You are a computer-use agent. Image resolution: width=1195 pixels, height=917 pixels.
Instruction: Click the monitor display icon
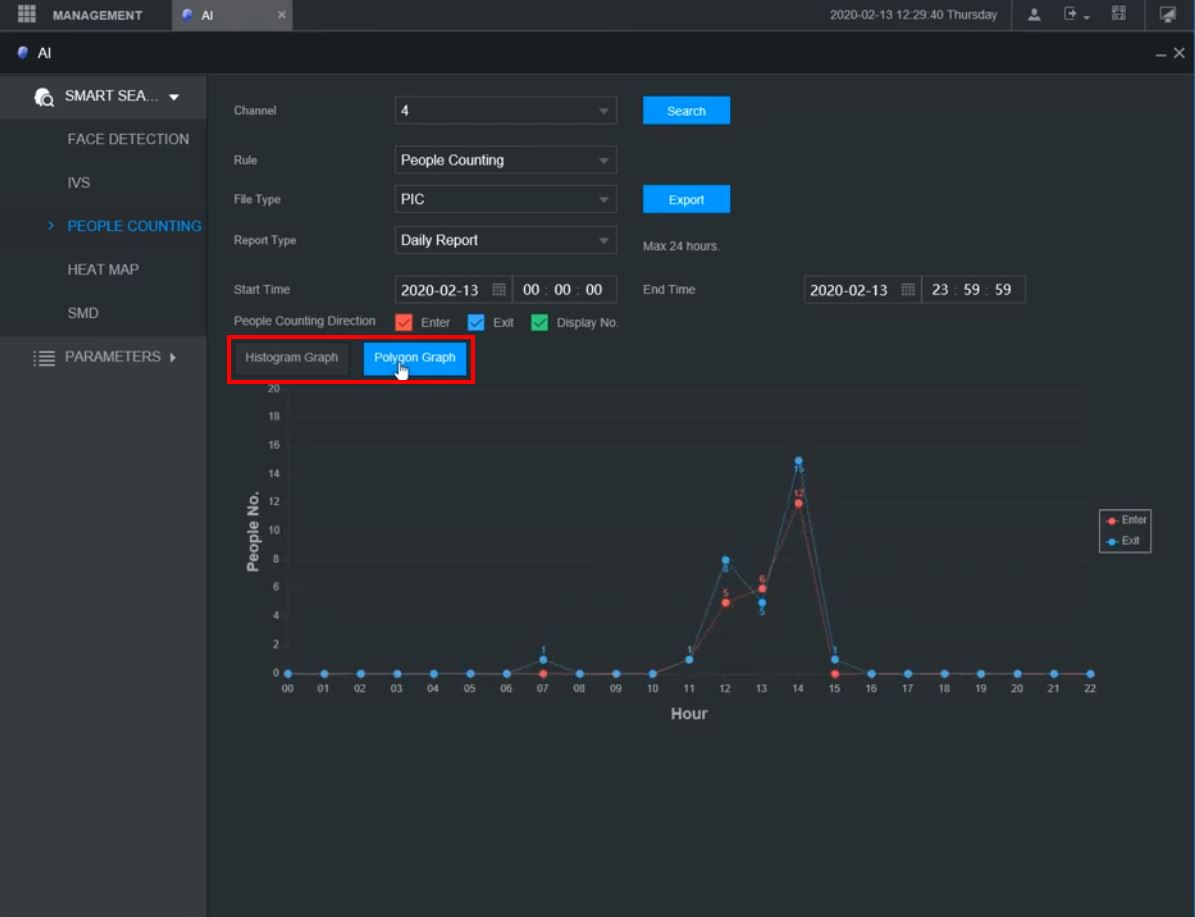[1167, 14]
